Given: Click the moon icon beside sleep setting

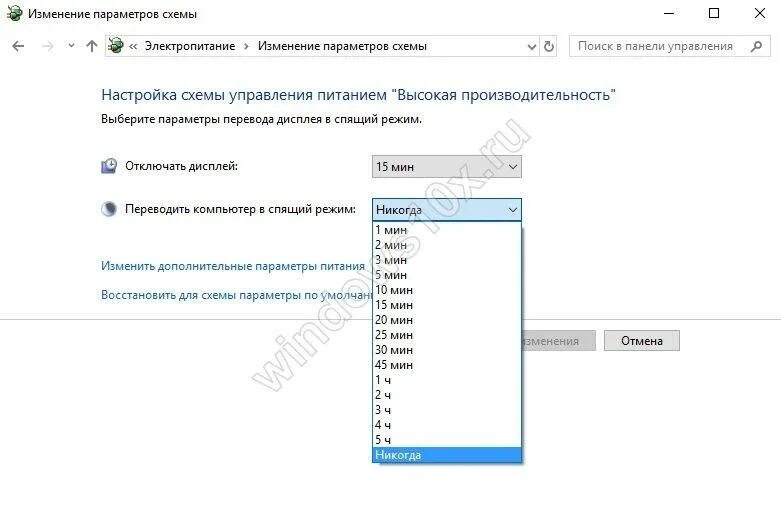Looking at the screenshot, I should [109, 209].
